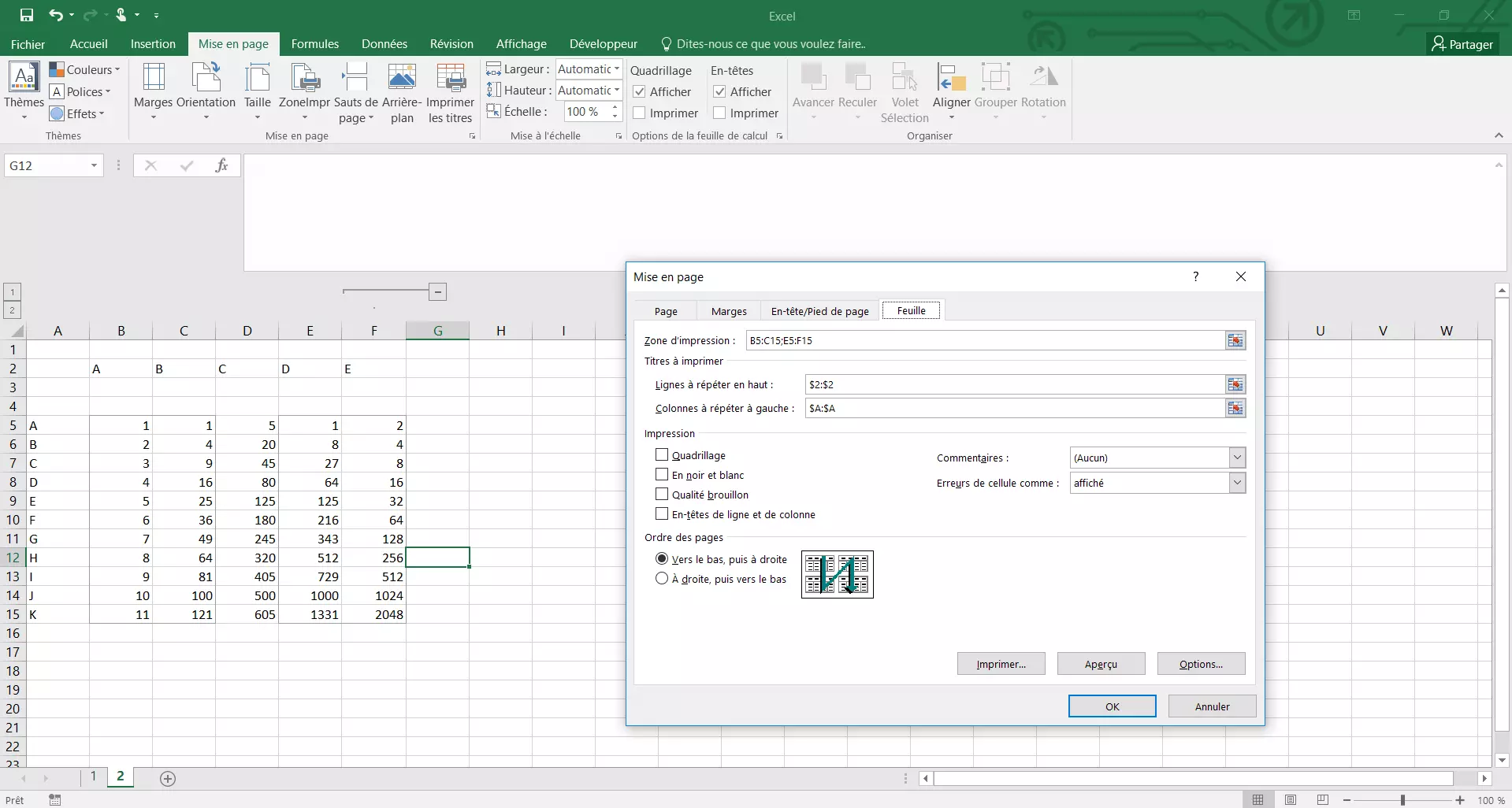The width and height of the screenshot is (1512, 808).
Task: Open the Thèmes gallery icon
Action: 24,78
